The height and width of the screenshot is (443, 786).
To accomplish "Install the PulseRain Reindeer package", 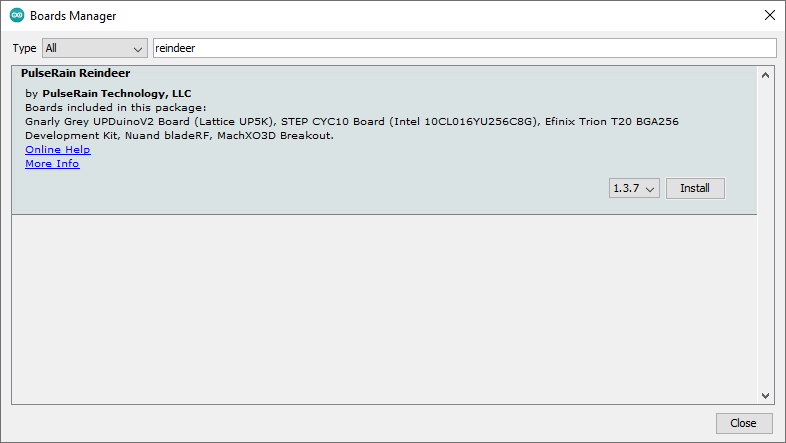I will [695, 188].
